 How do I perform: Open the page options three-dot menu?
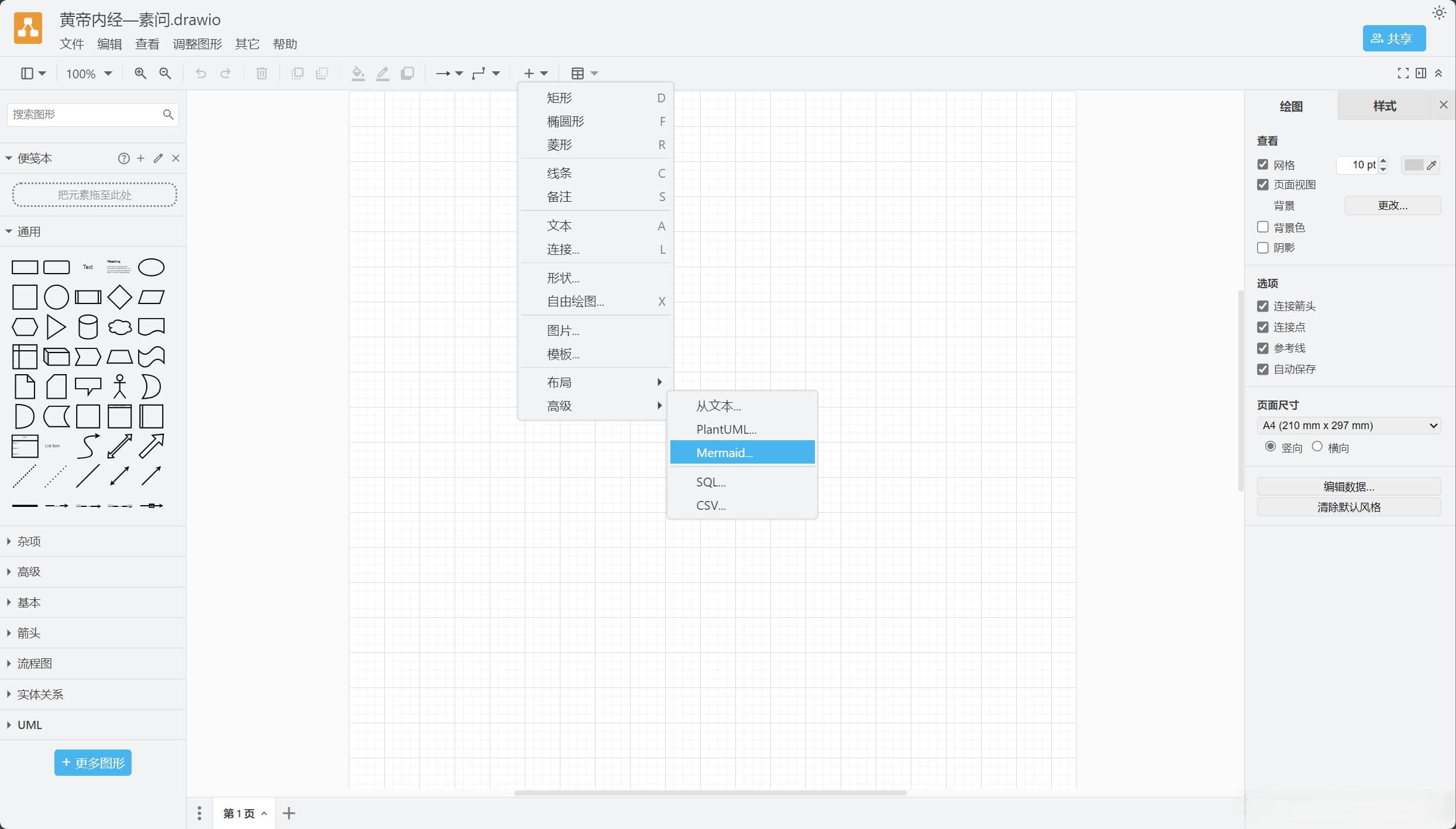[x=199, y=813]
